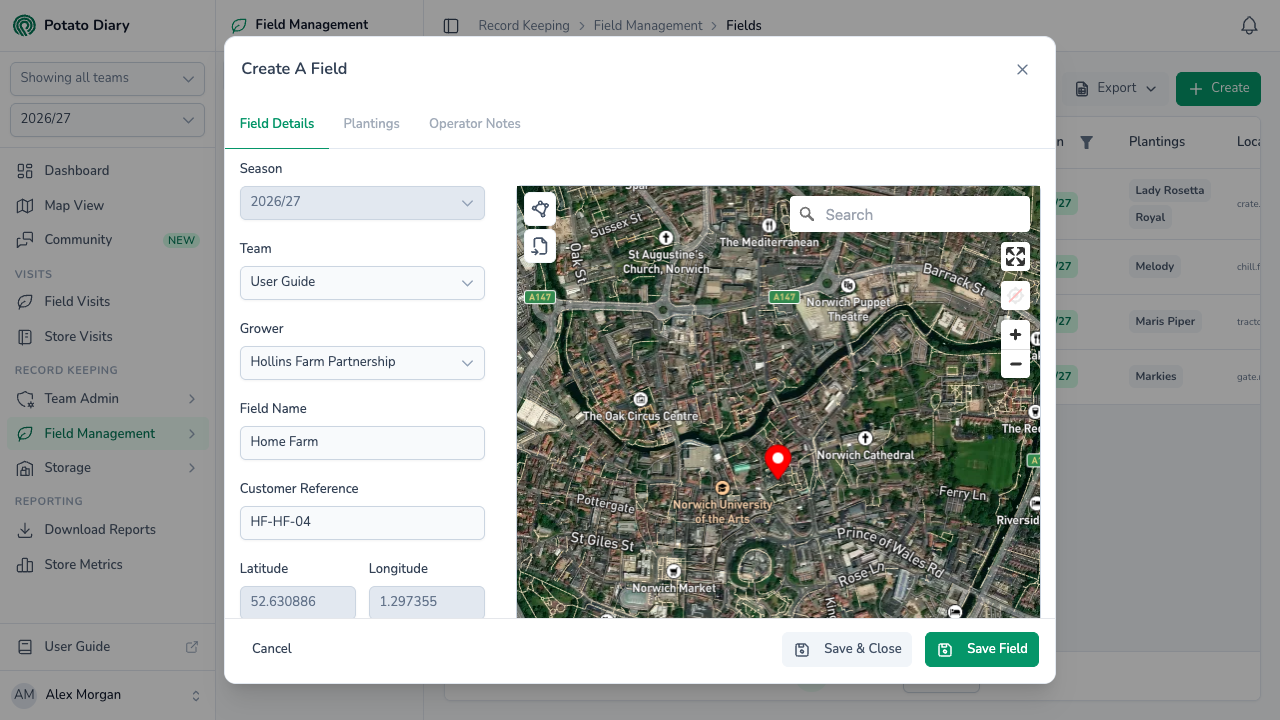
Task: Zoom out on the map
Action: tap(1015, 364)
